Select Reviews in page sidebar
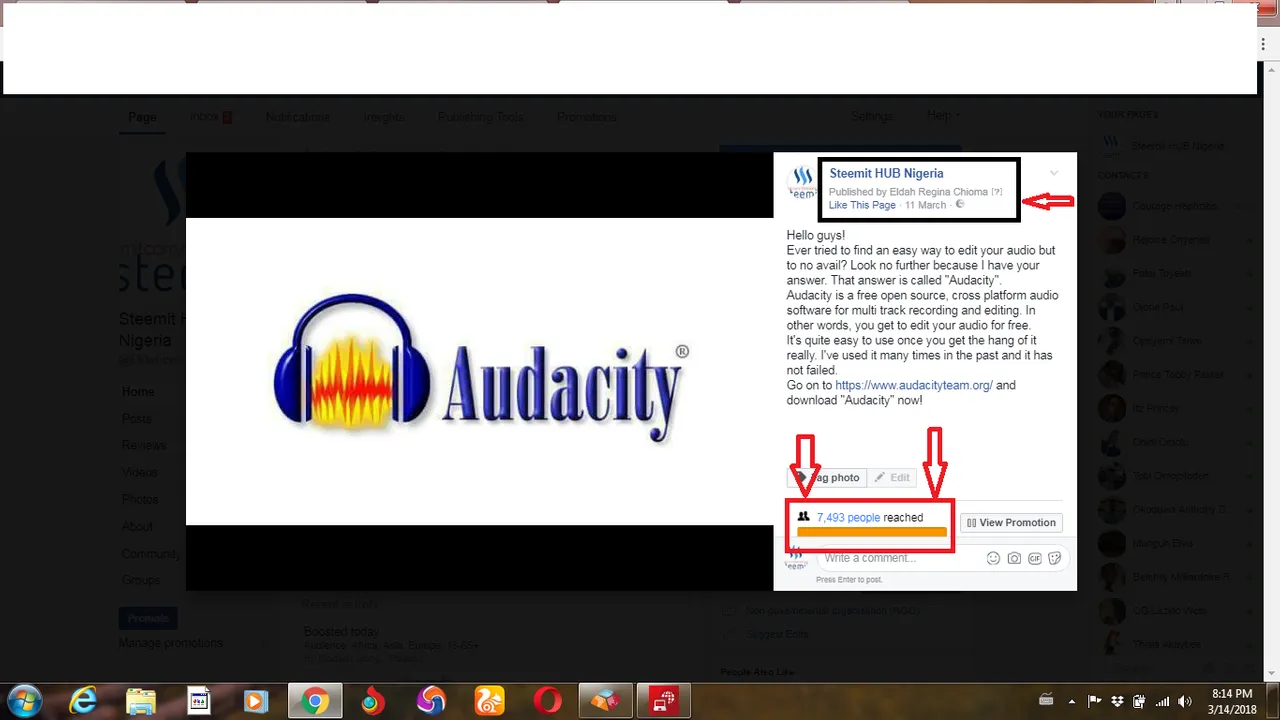 [143, 446]
